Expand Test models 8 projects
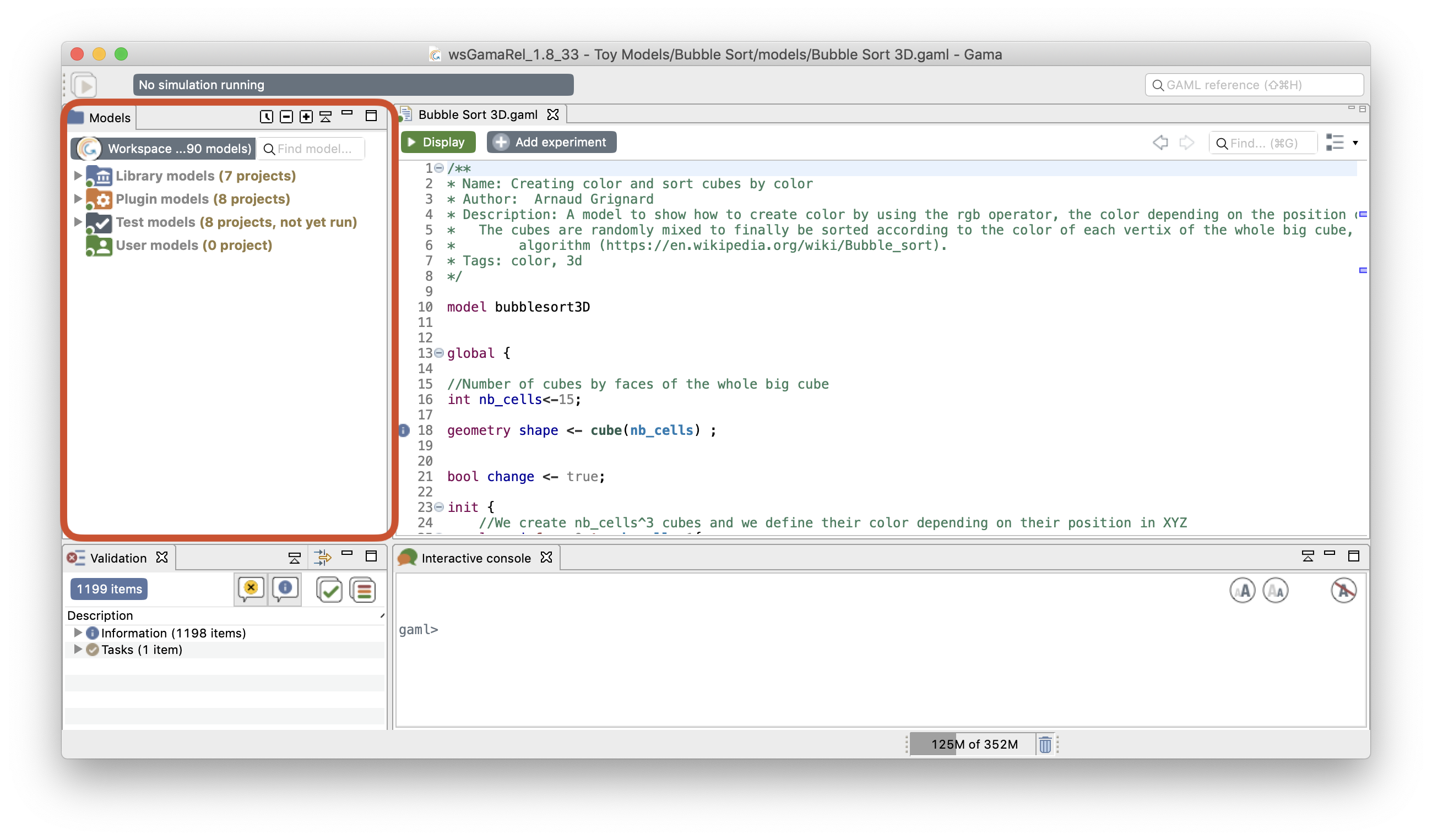 79,221
